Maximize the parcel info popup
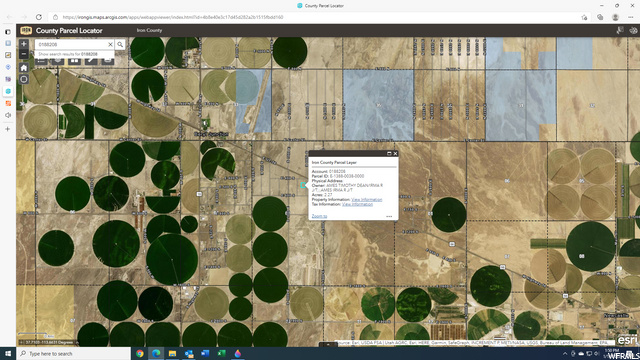This screenshot has height=360, width=640. pyautogui.click(x=389, y=153)
